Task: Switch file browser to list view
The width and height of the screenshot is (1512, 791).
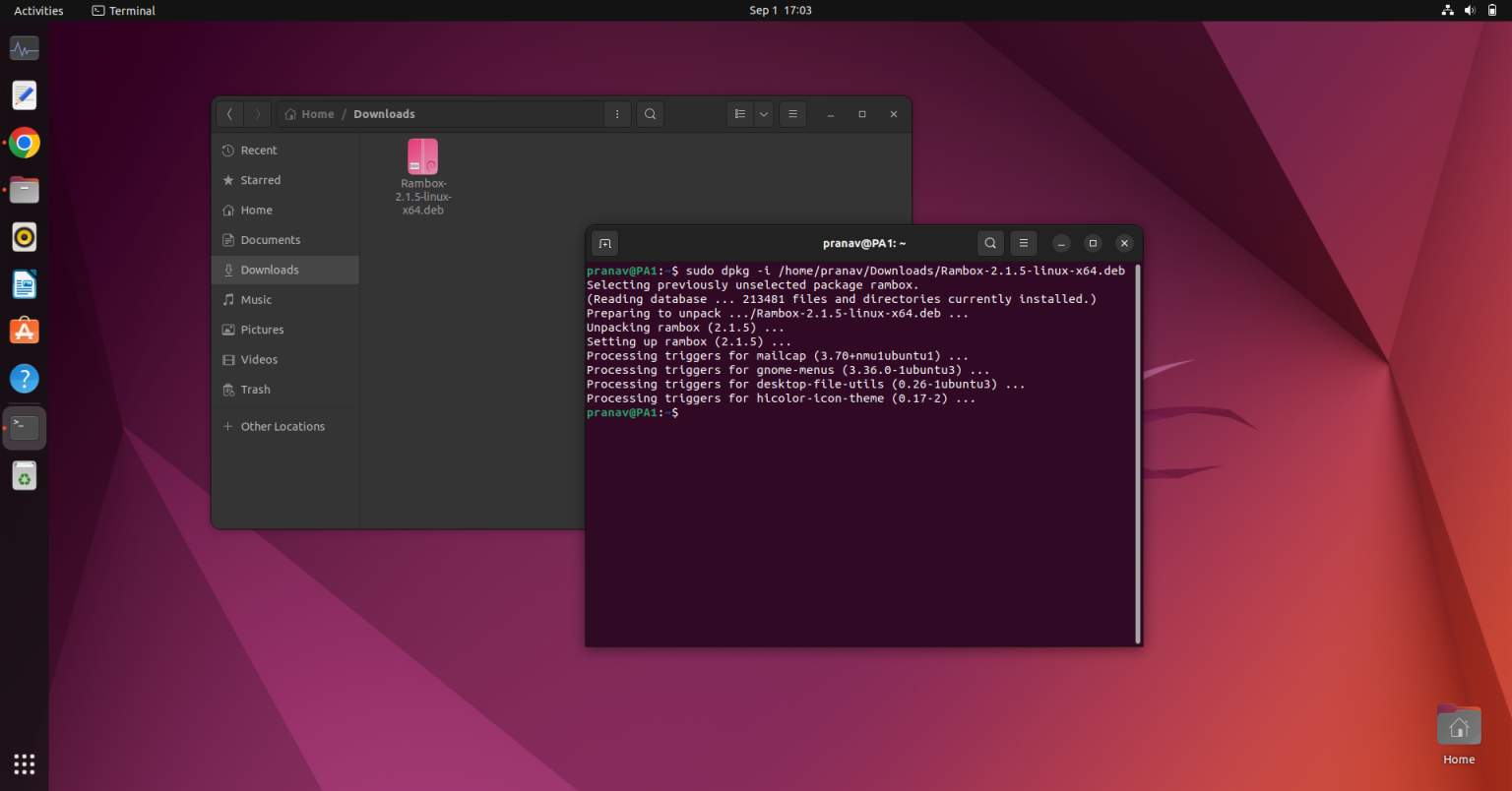Action: pyautogui.click(x=740, y=114)
